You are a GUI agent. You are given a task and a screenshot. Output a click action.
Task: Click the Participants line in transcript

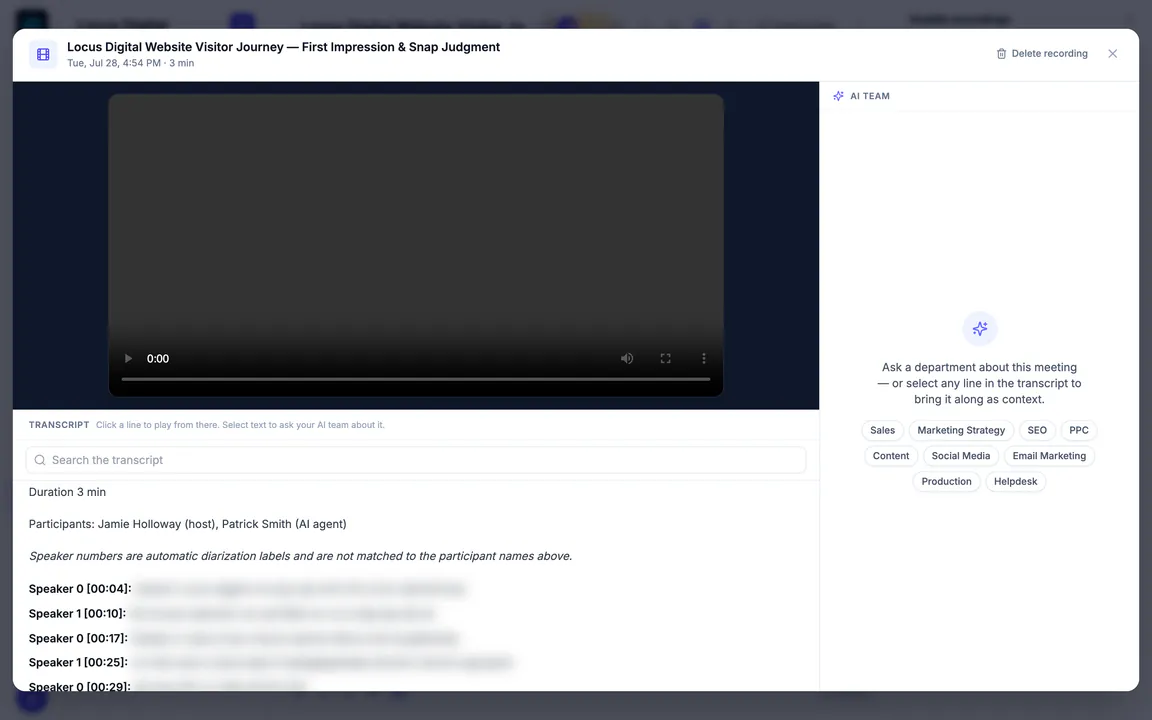(187, 524)
